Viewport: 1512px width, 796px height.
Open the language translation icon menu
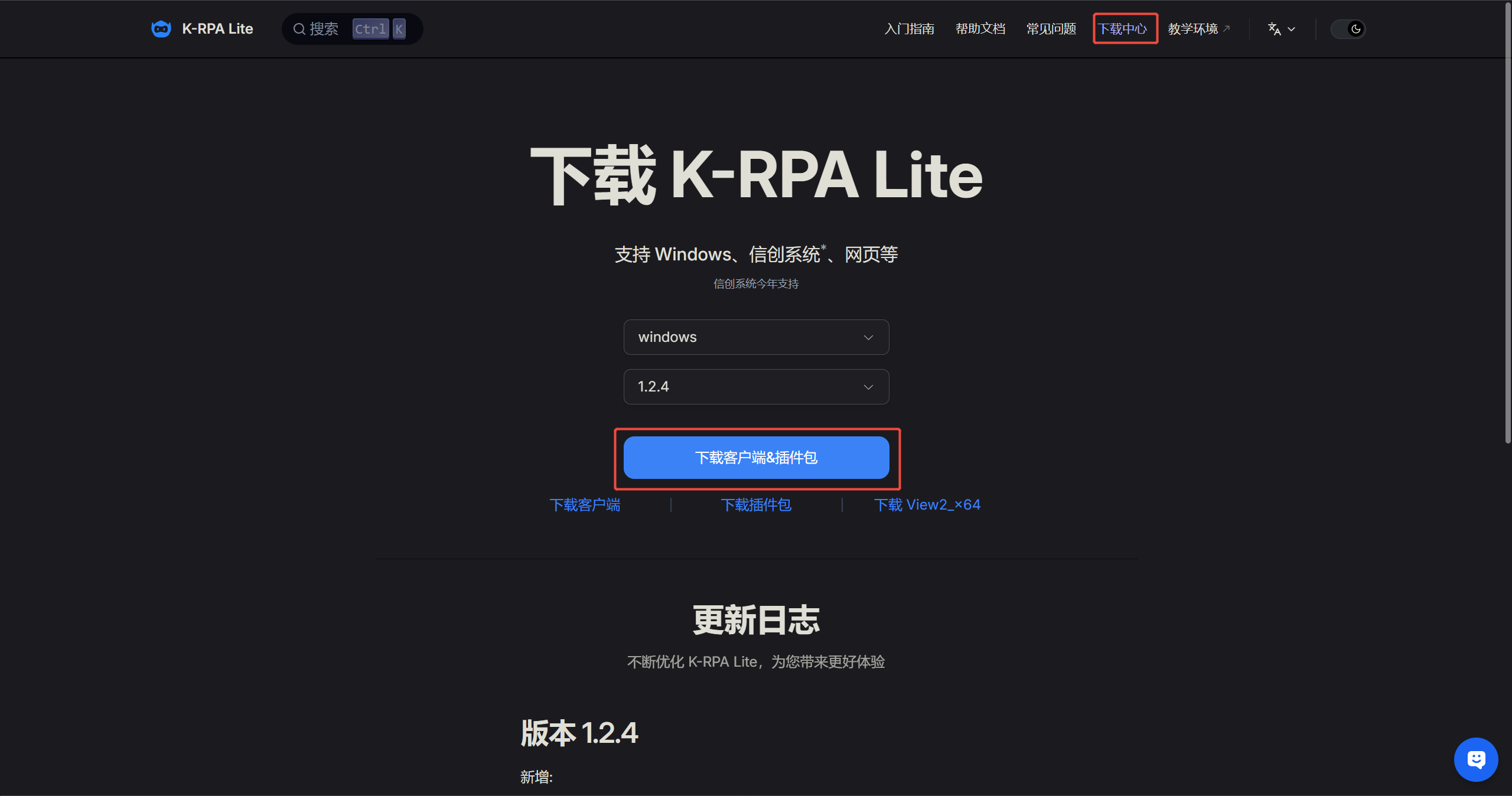click(1275, 29)
